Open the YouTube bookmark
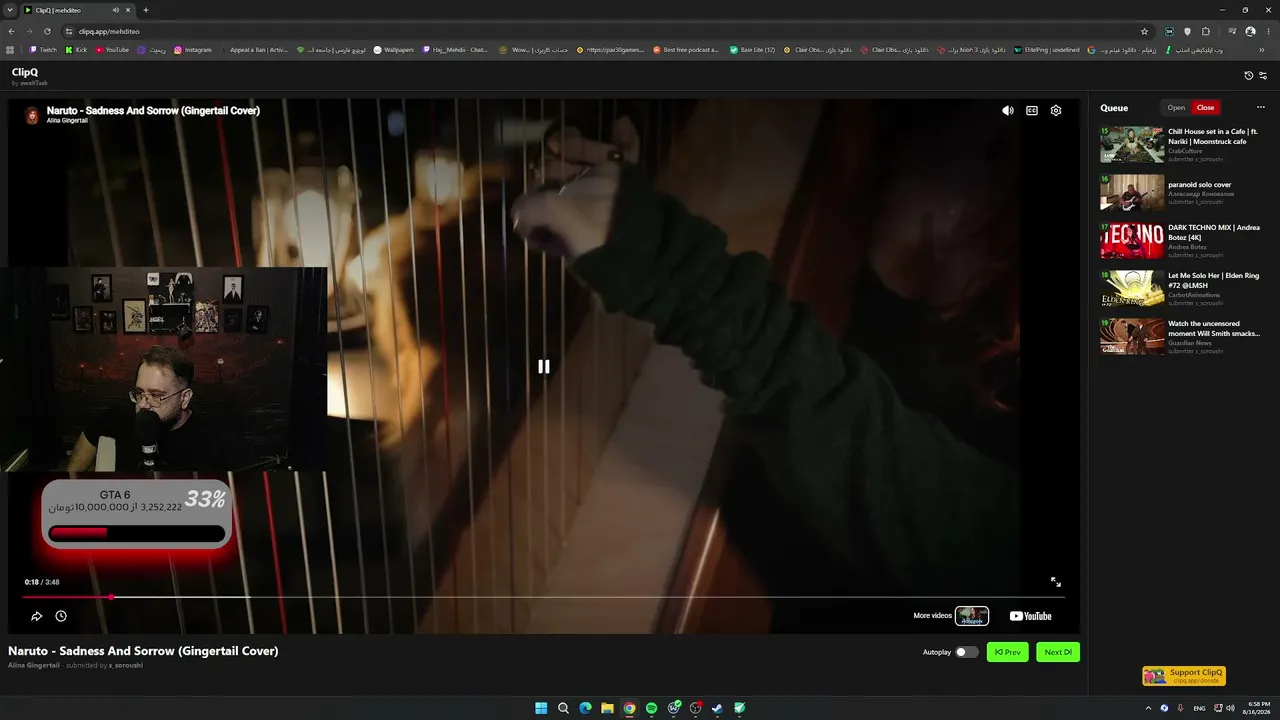Viewport: 1280px width, 720px height. (112, 50)
